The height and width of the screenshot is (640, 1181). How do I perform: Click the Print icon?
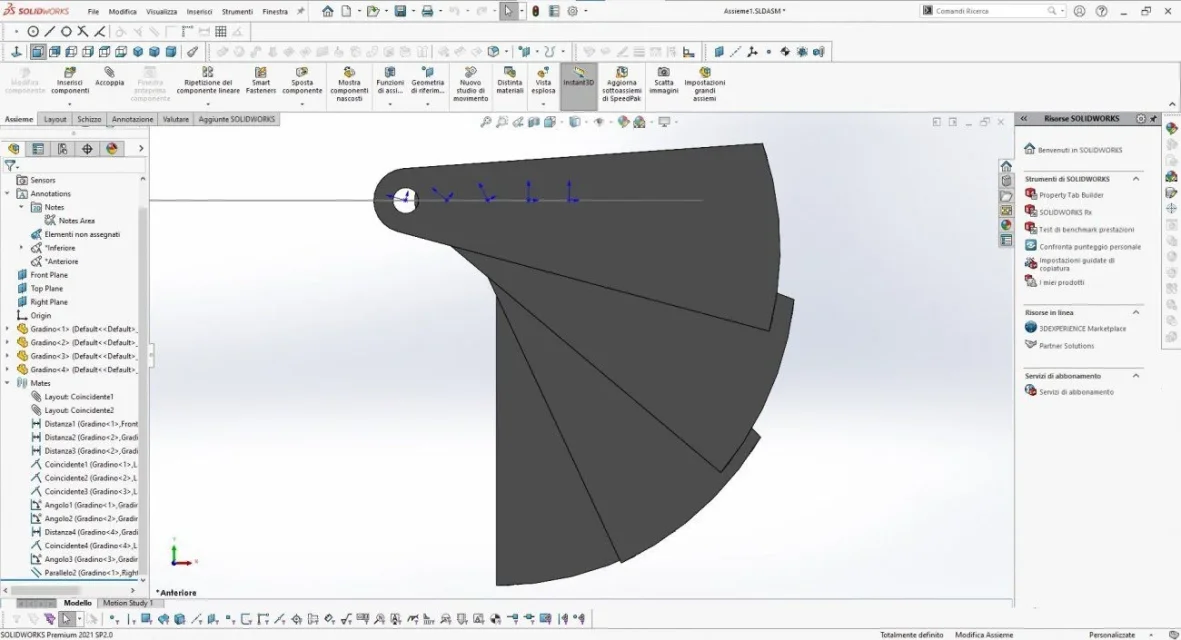(x=427, y=11)
